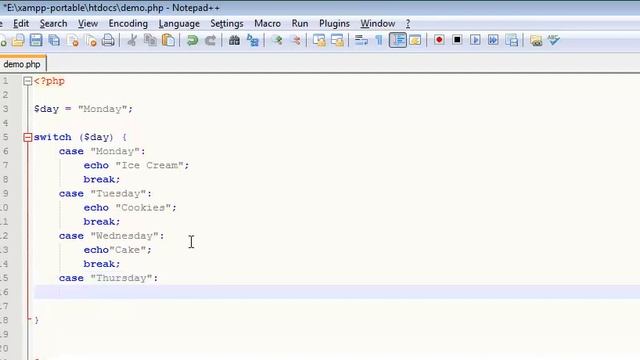
Task: Click the case "Tuesday": line
Action: click(105, 193)
